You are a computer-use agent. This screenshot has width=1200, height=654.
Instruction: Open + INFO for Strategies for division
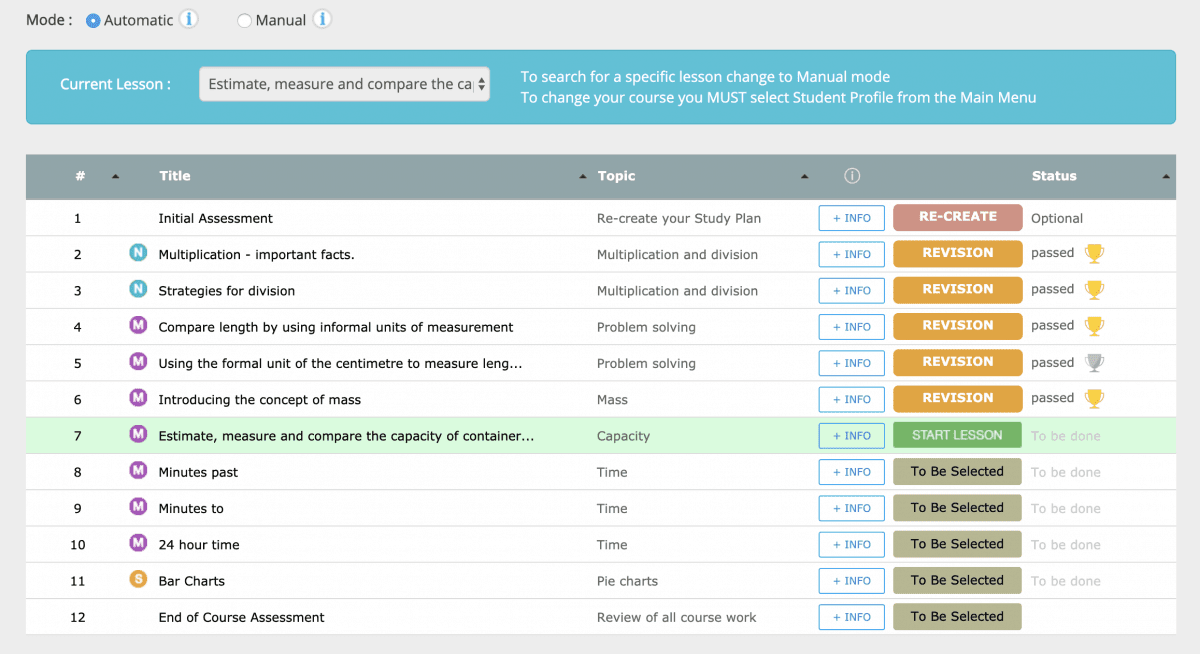(852, 290)
